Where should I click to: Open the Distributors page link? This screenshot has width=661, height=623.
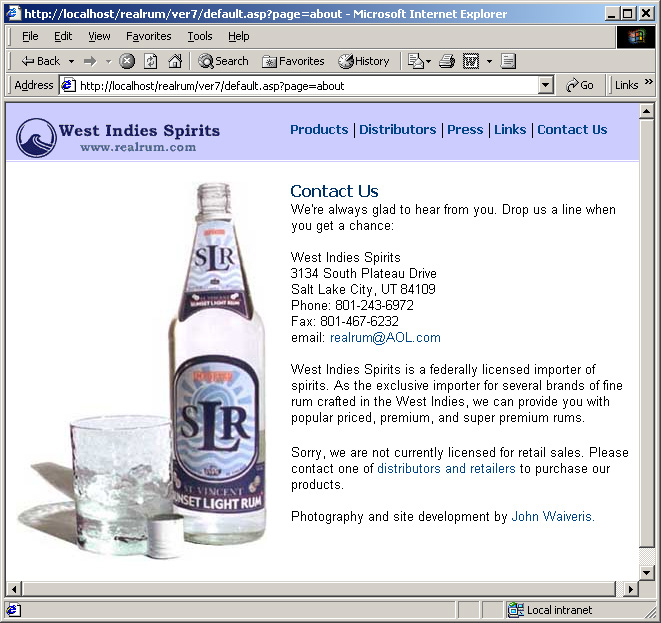click(398, 129)
